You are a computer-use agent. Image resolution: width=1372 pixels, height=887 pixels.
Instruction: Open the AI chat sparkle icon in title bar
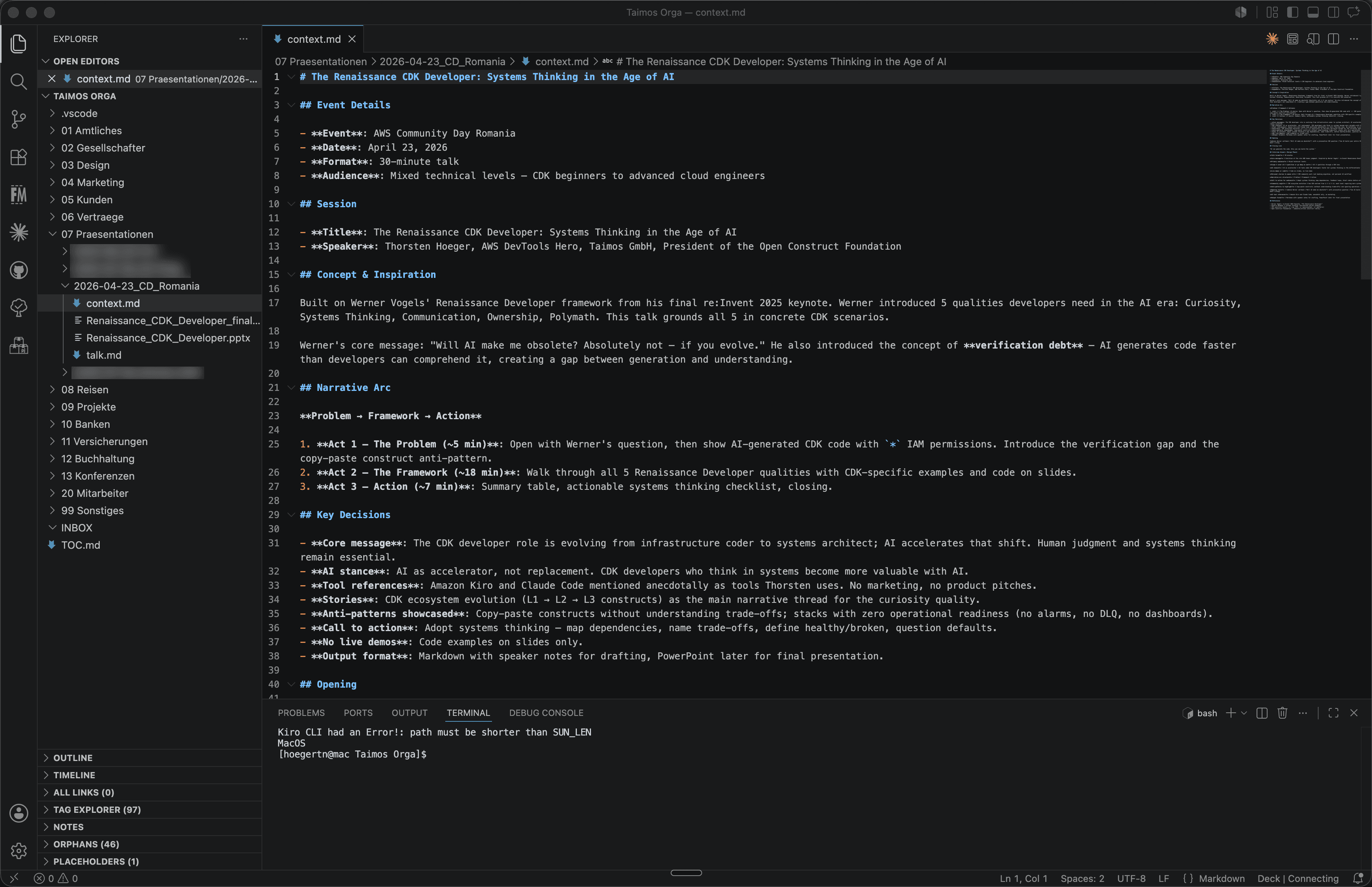[x=1354, y=12]
